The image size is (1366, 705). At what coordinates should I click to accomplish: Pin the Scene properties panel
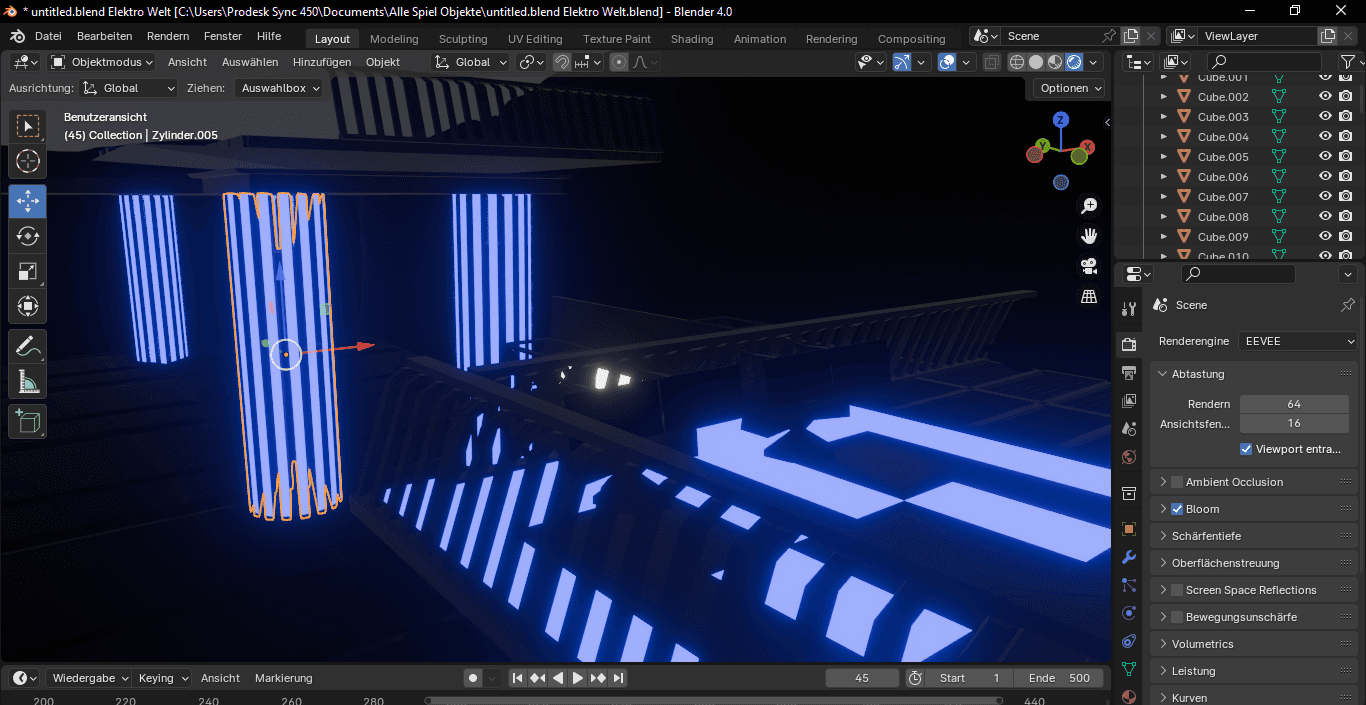(x=1347, y=305)
